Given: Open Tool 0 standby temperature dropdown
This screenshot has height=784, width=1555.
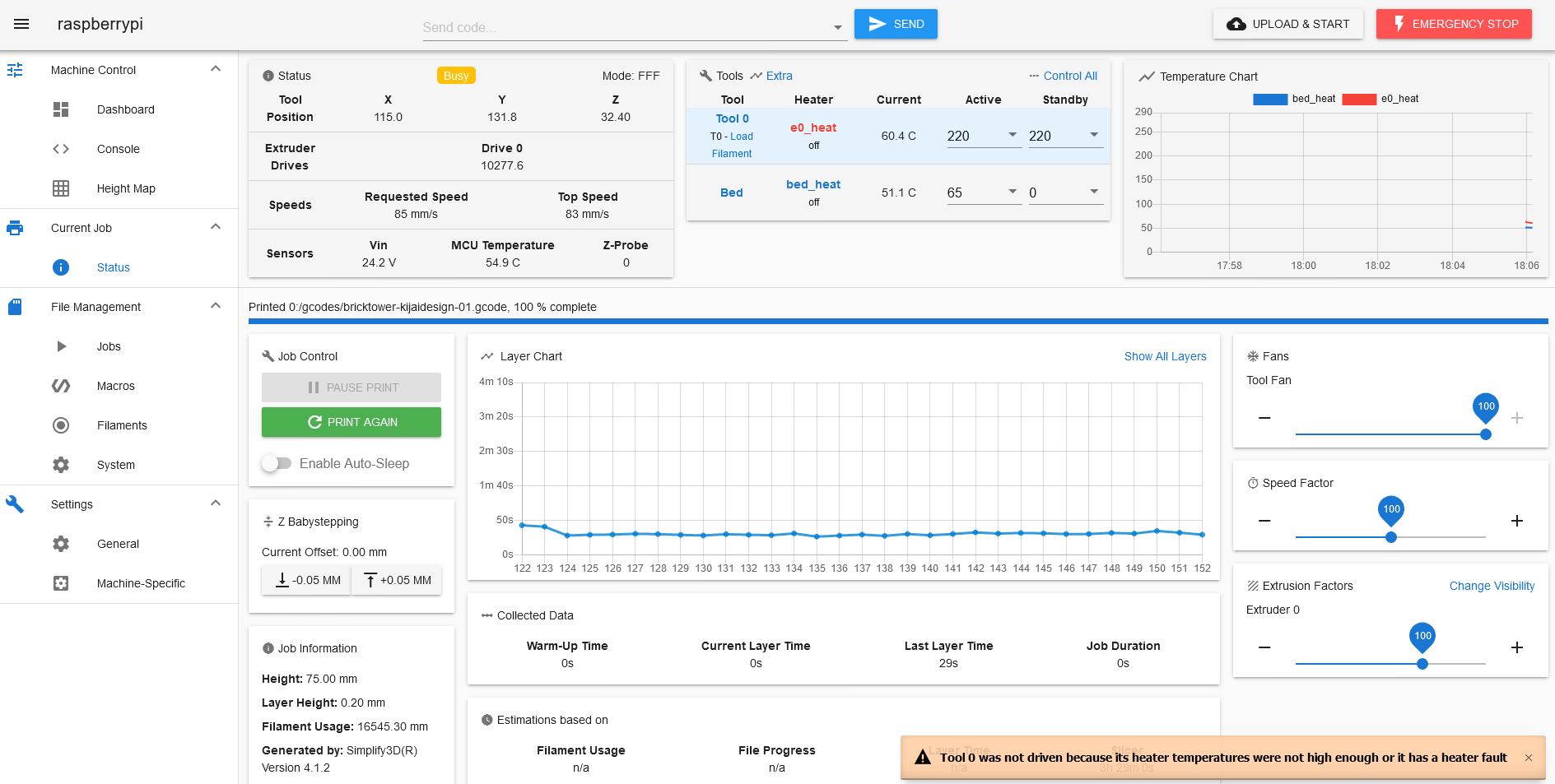Looking at the screenshot, I should [x=1094, y=135].
